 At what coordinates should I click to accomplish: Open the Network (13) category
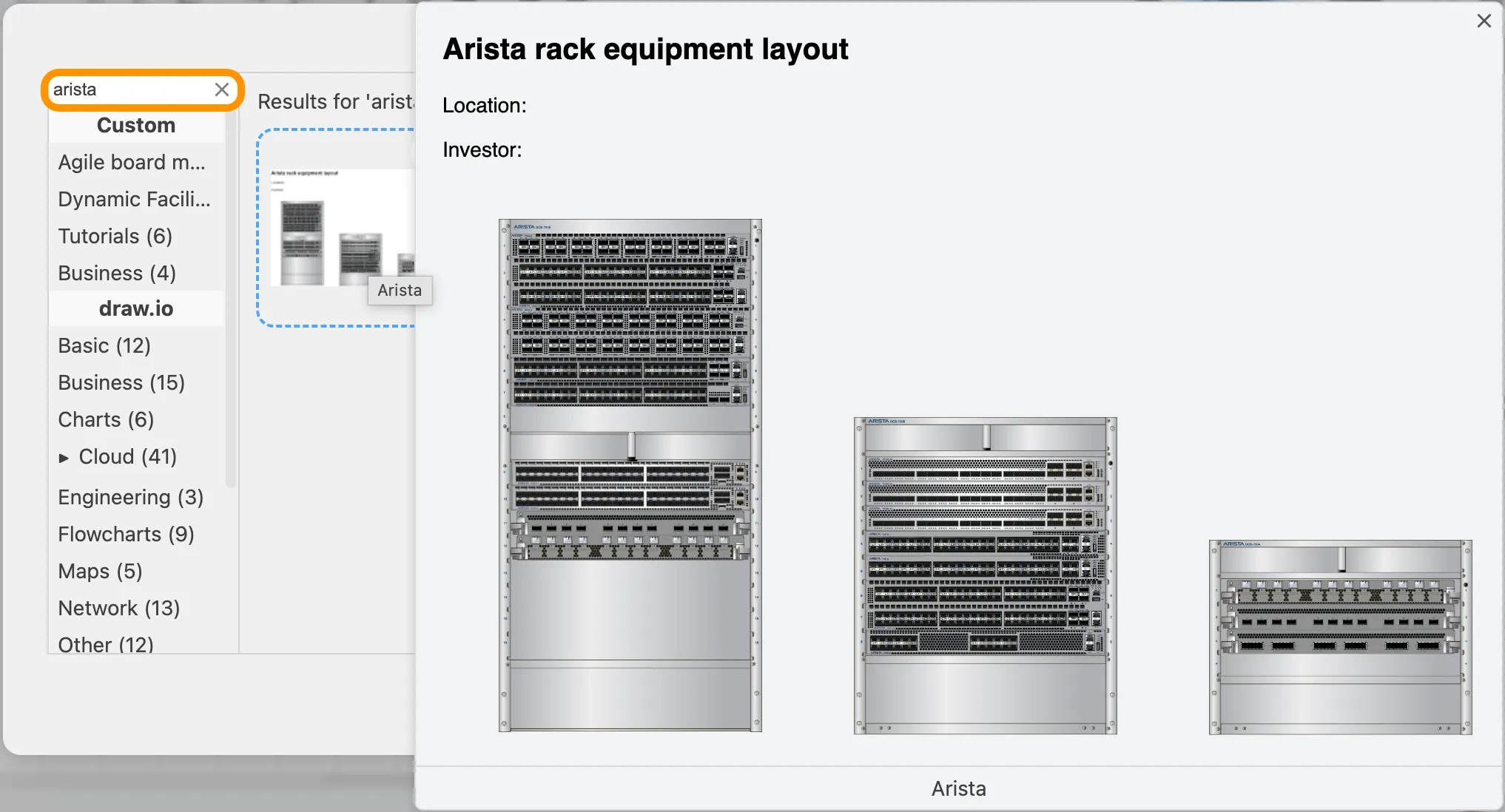coord(136,608)
